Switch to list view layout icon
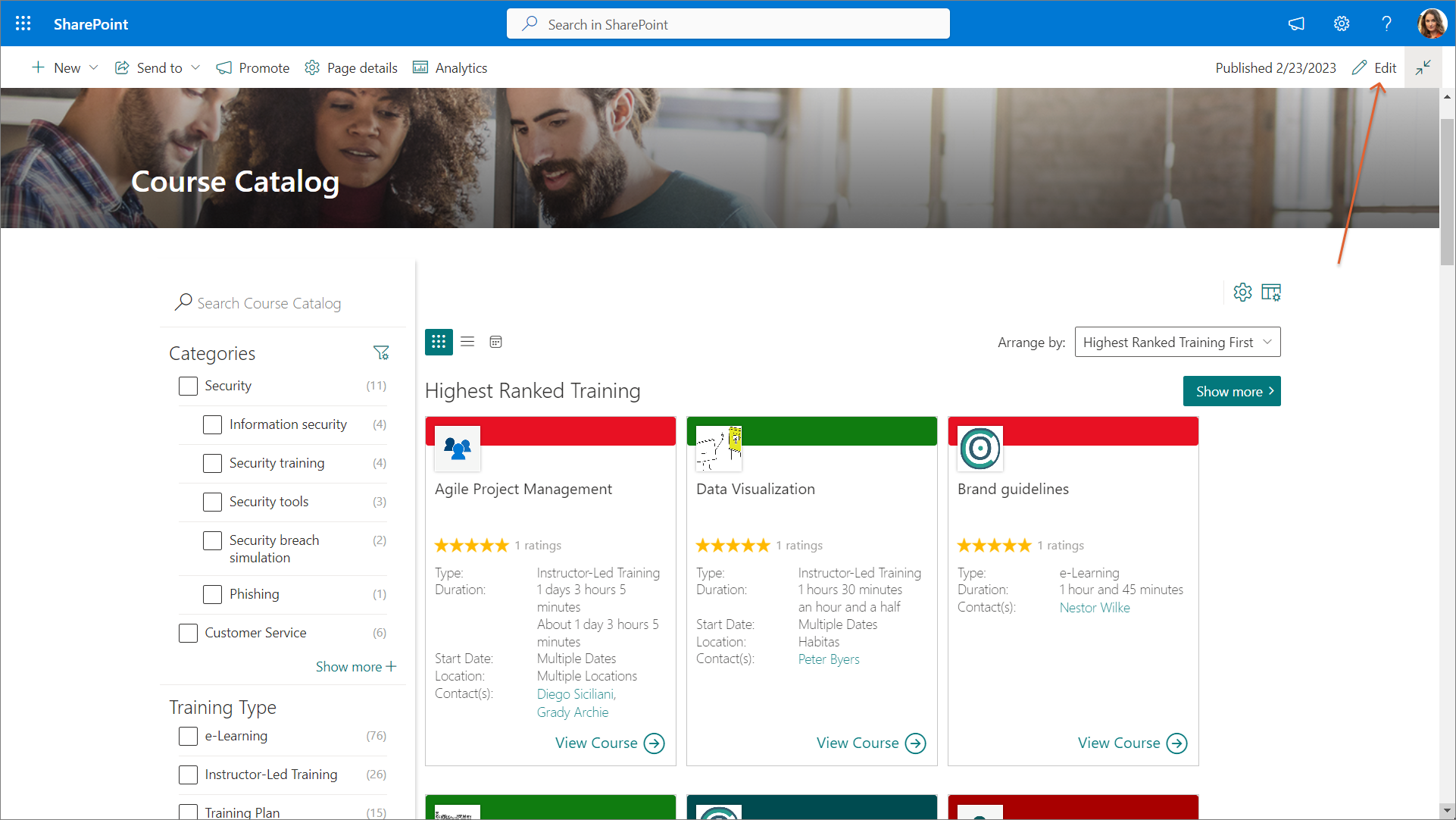This screenshot has width=1456, height=820. 467,342
